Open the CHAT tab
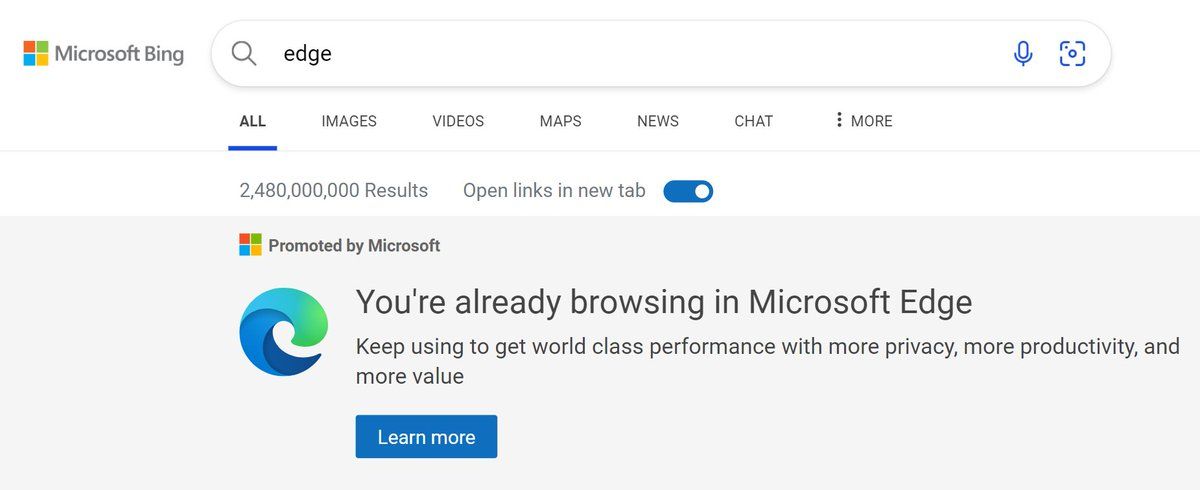This screenshot has height=490, width=1200. click(753, 121)
